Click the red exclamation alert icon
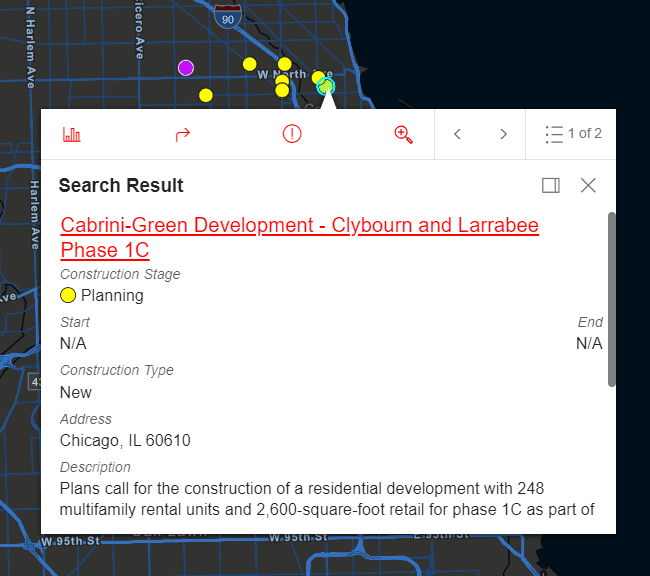This screenshot has width=650, height=576. [x=292, y=134]
